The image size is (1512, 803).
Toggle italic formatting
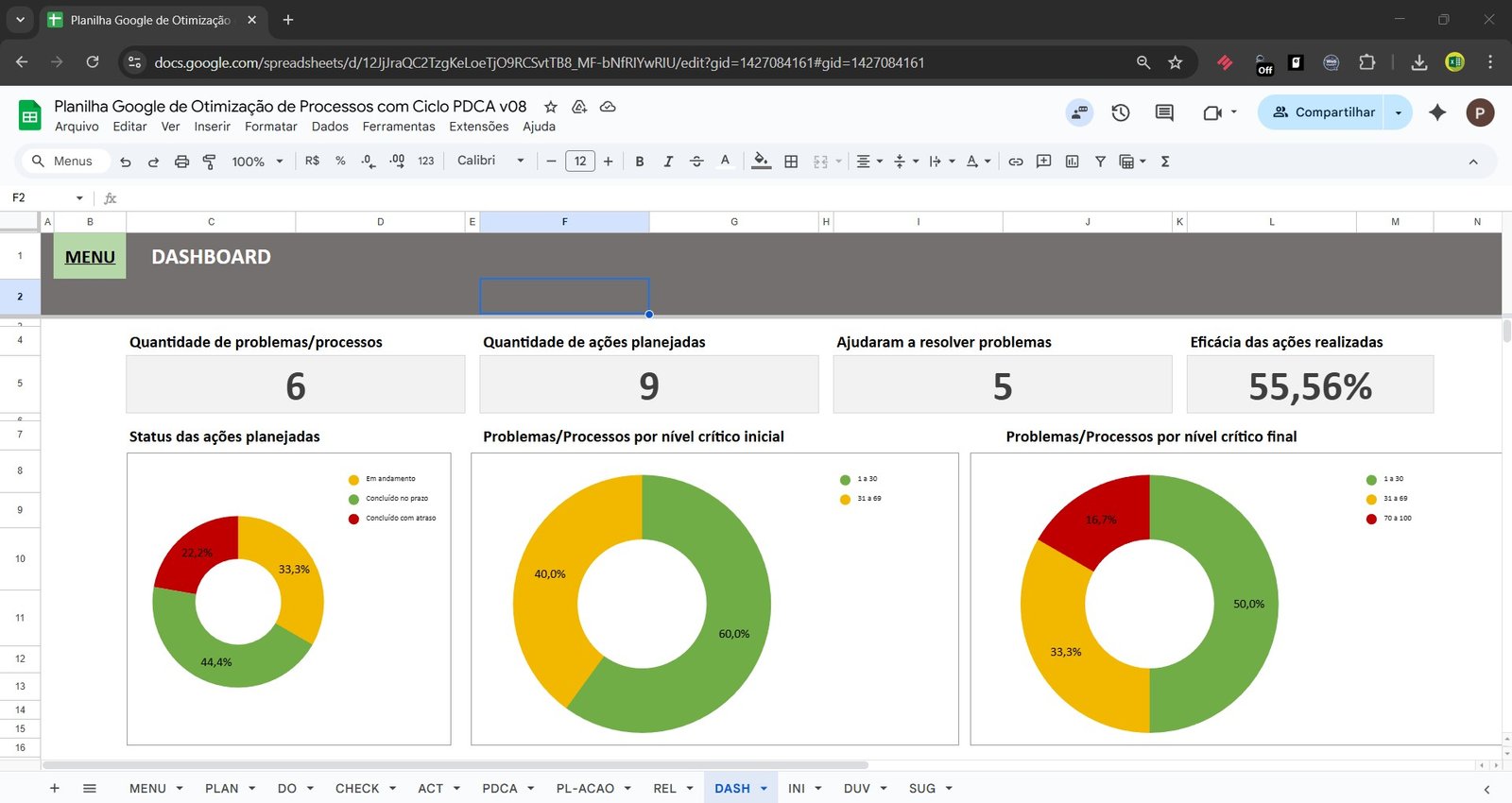point(668,162)
